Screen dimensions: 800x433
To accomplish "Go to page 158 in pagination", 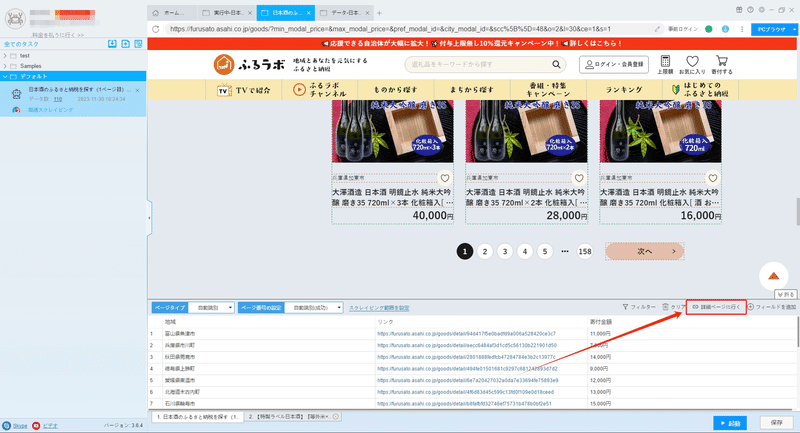I will [x=585, y=251].
